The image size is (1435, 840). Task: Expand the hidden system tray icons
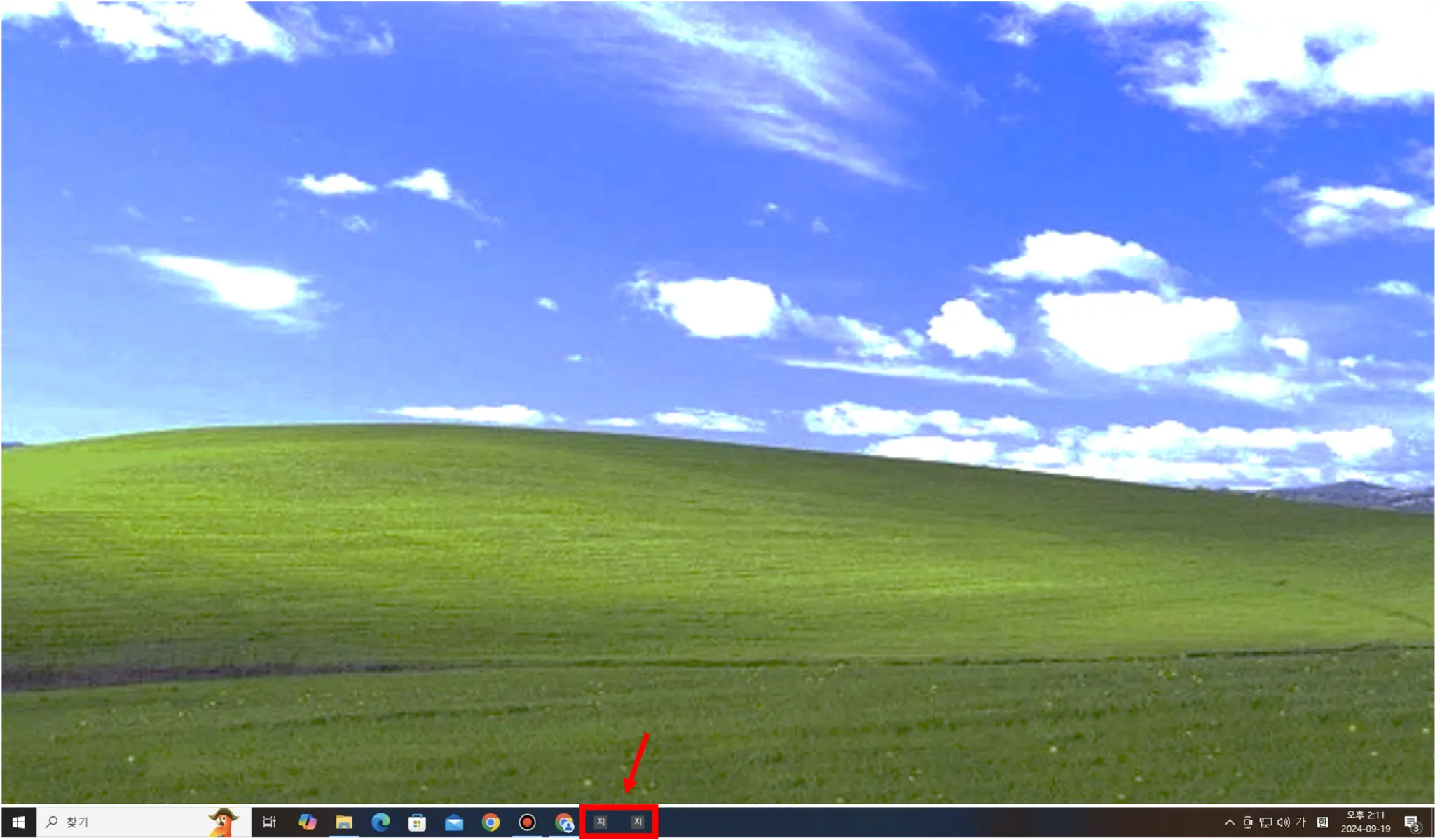tap(1229, 822)
